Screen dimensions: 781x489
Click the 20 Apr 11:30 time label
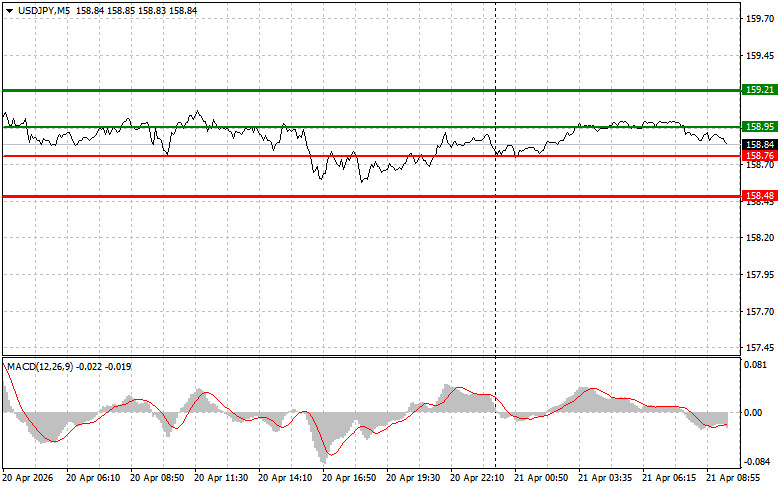(x=221, y=478)
